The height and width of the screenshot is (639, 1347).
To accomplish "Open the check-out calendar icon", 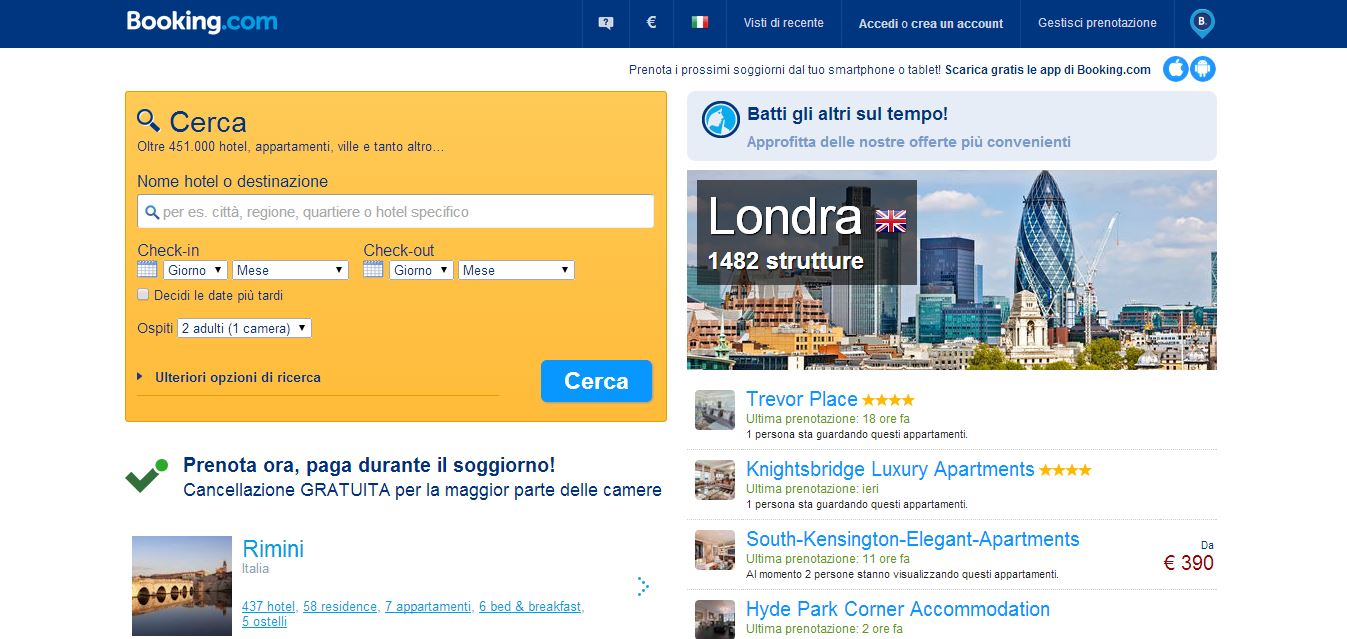I will tap(373, 269).
